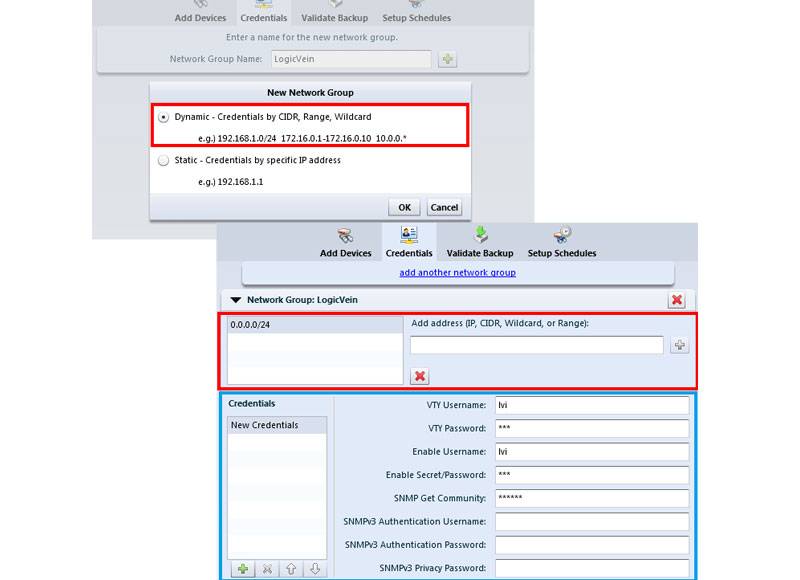The image size is (800, 580).
Task: Click the VTY Username field
Action: 591,405
